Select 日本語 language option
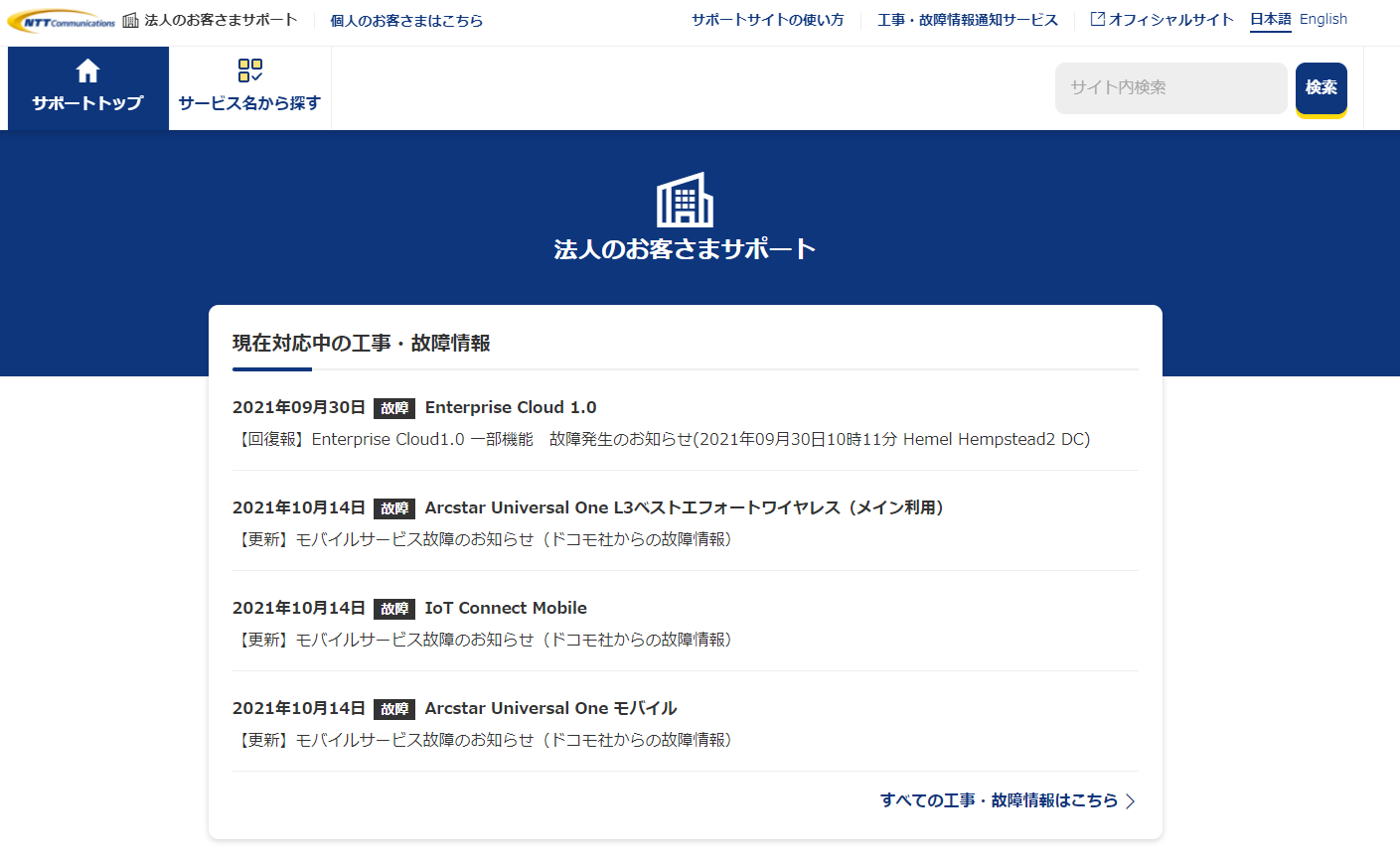 point(1271,19)
